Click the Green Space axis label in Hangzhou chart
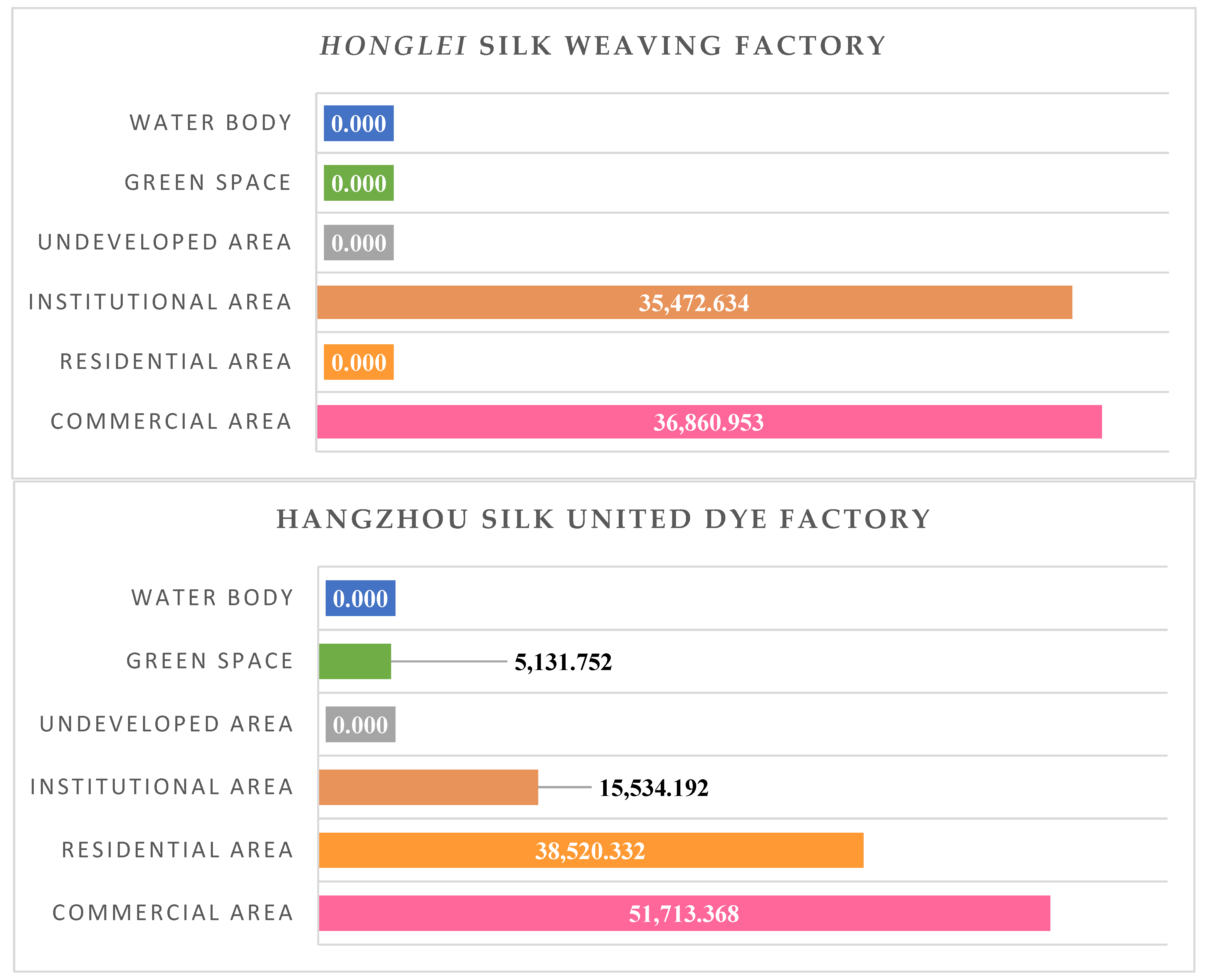The height and width of the screenshot is (980, 1211). point(210,661)
